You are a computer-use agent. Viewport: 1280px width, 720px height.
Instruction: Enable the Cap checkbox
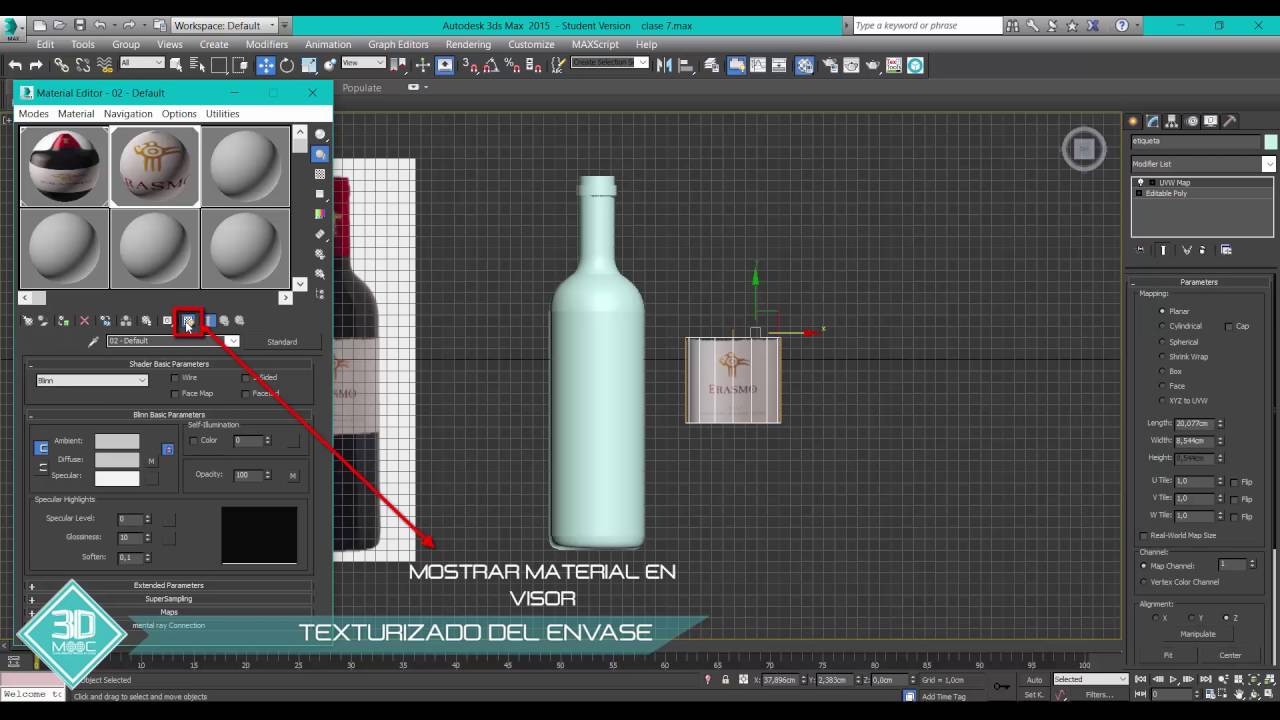point(1230,326)
